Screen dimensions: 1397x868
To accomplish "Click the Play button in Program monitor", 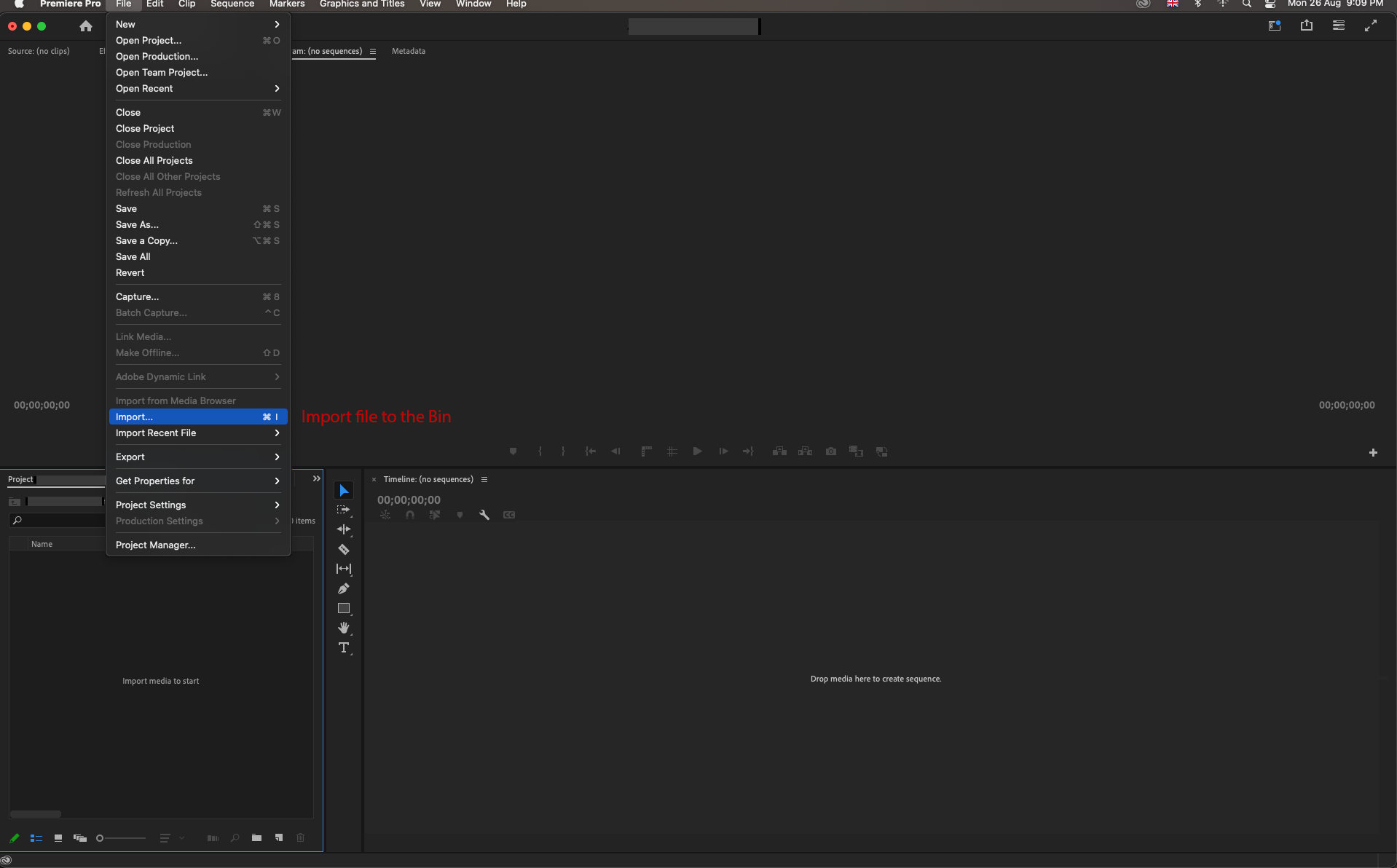I will (x=697, y=451).
